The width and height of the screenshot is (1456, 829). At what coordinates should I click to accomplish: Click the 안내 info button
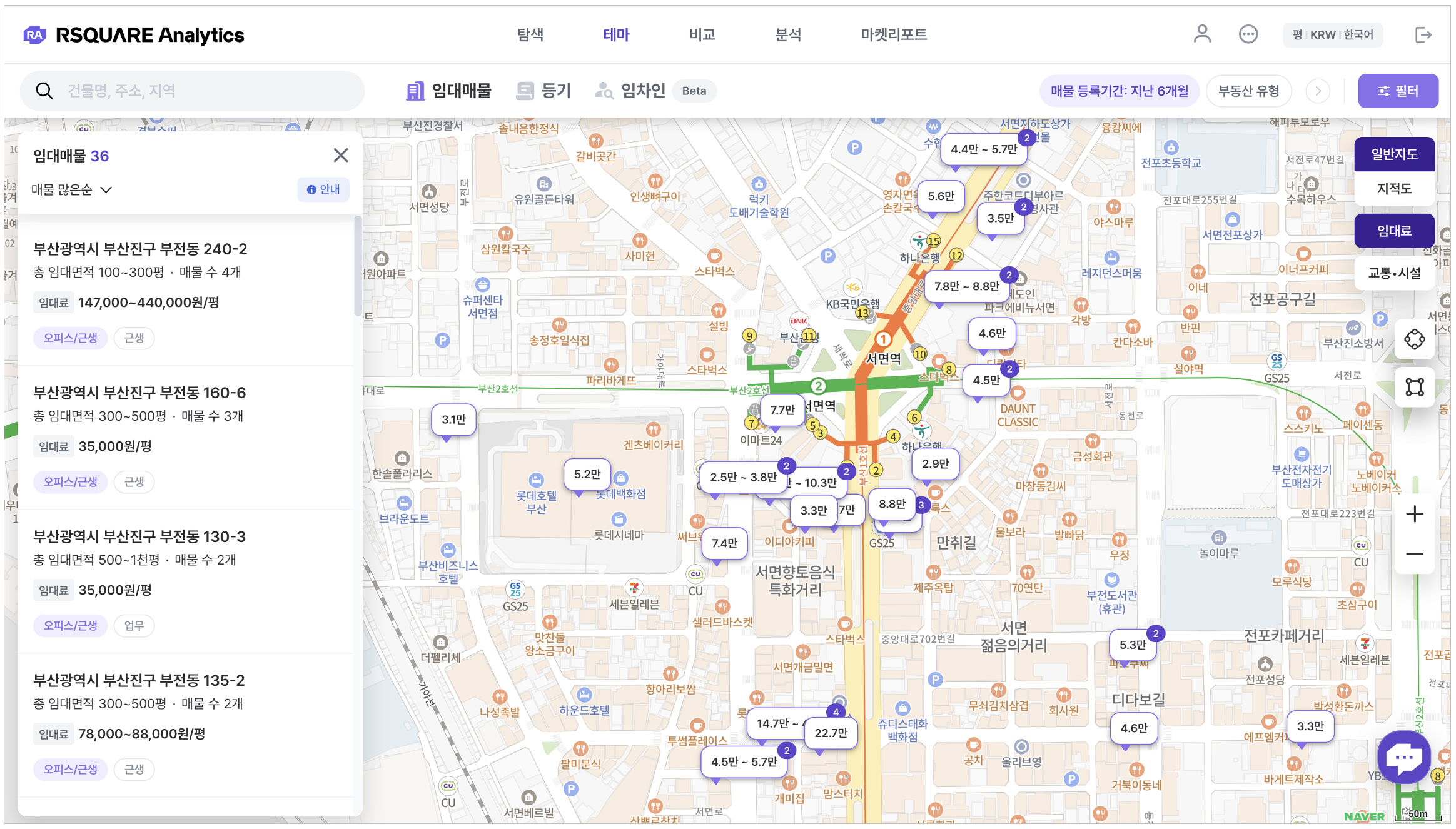click(323, 189)
